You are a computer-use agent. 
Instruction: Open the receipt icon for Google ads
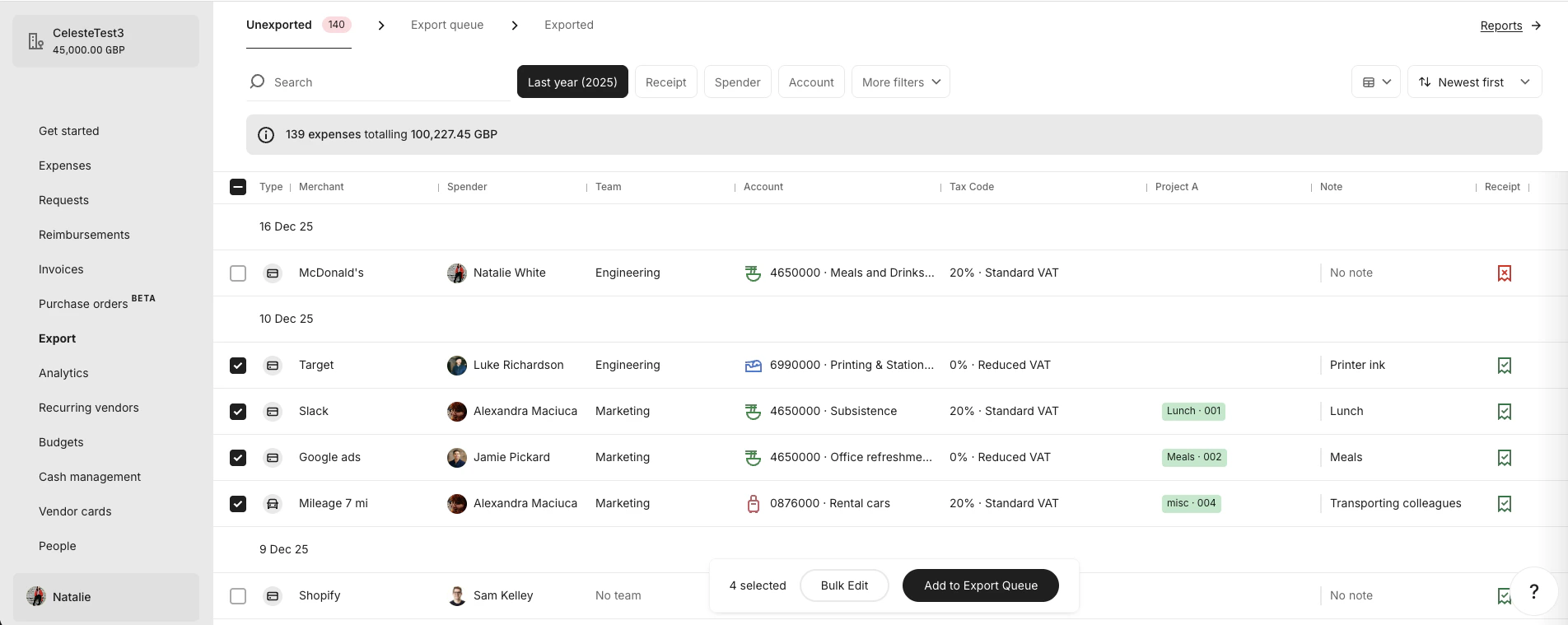coord(1505,458)
